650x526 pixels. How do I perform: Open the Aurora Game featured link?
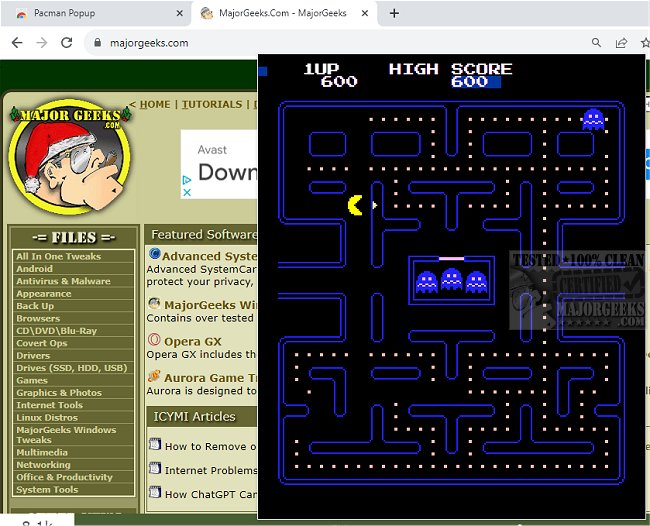click(211, 378)
